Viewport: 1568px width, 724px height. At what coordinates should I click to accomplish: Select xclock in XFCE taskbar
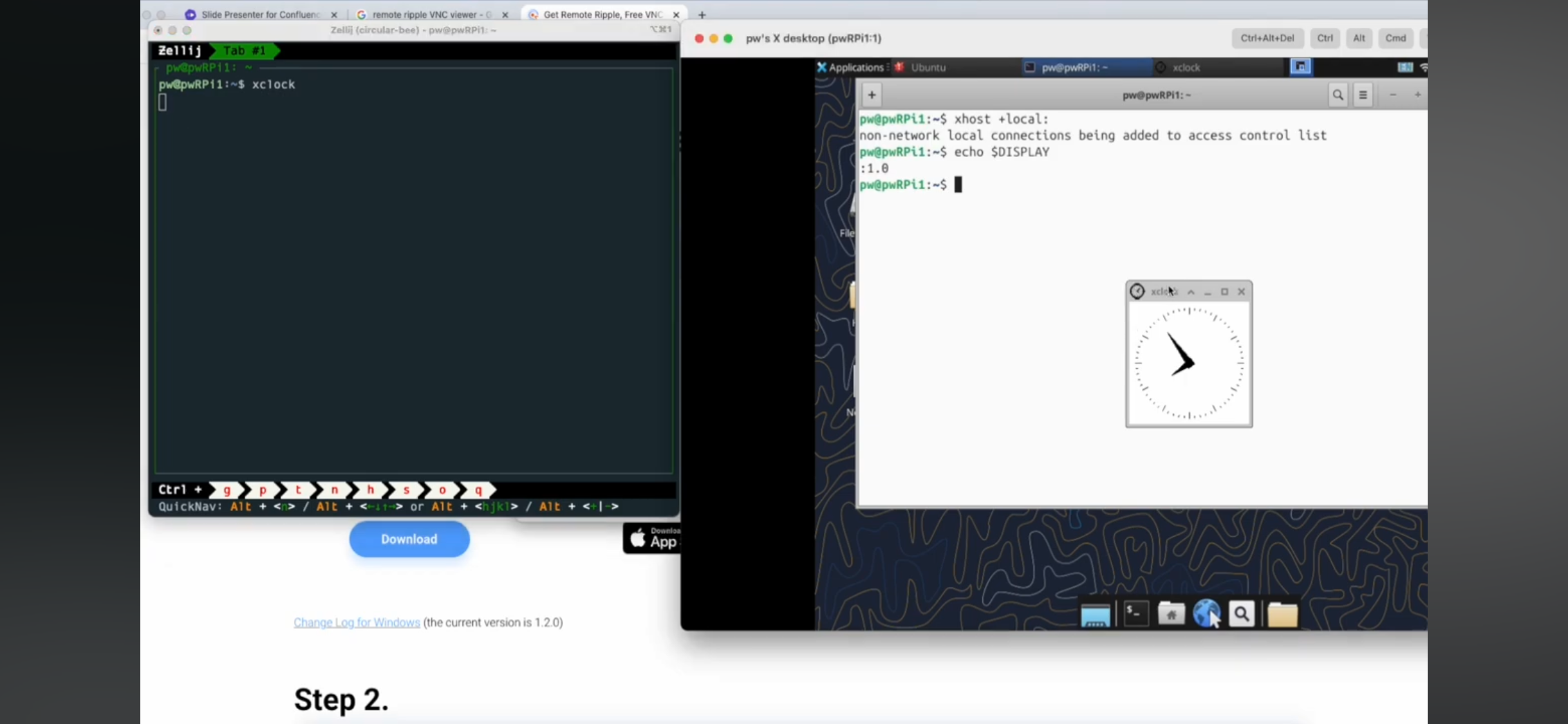1186,67
